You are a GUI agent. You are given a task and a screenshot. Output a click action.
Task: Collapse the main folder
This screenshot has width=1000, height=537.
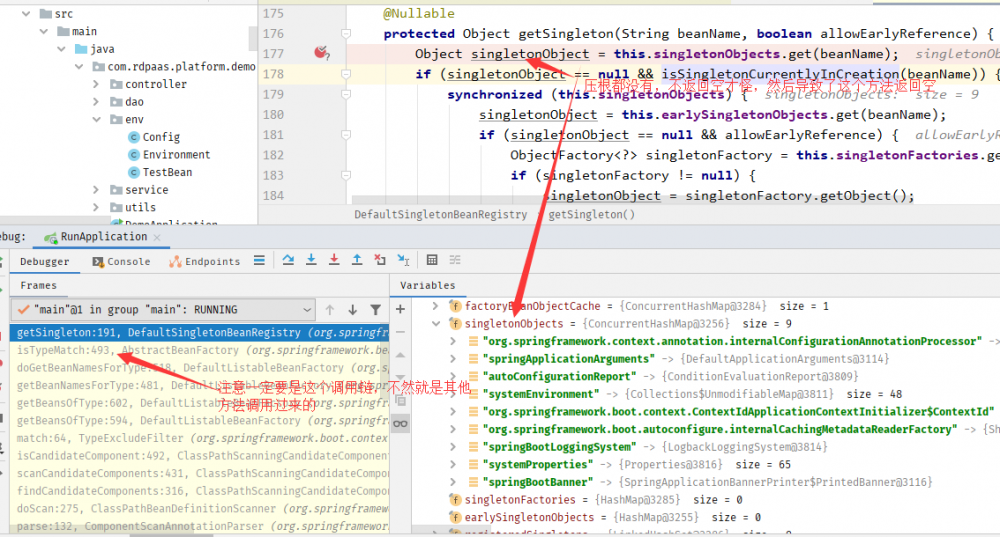(x=43, y=31)
